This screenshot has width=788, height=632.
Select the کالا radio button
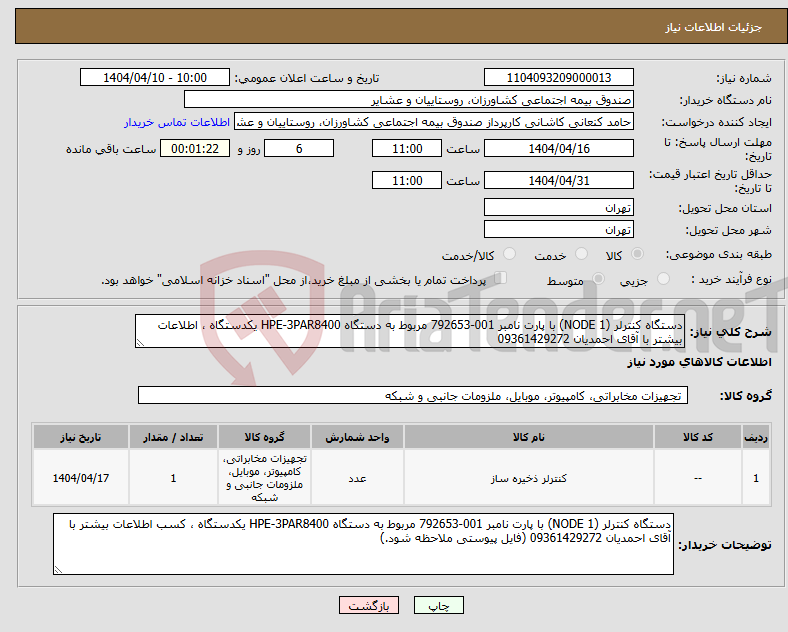[x=637, y=254]
